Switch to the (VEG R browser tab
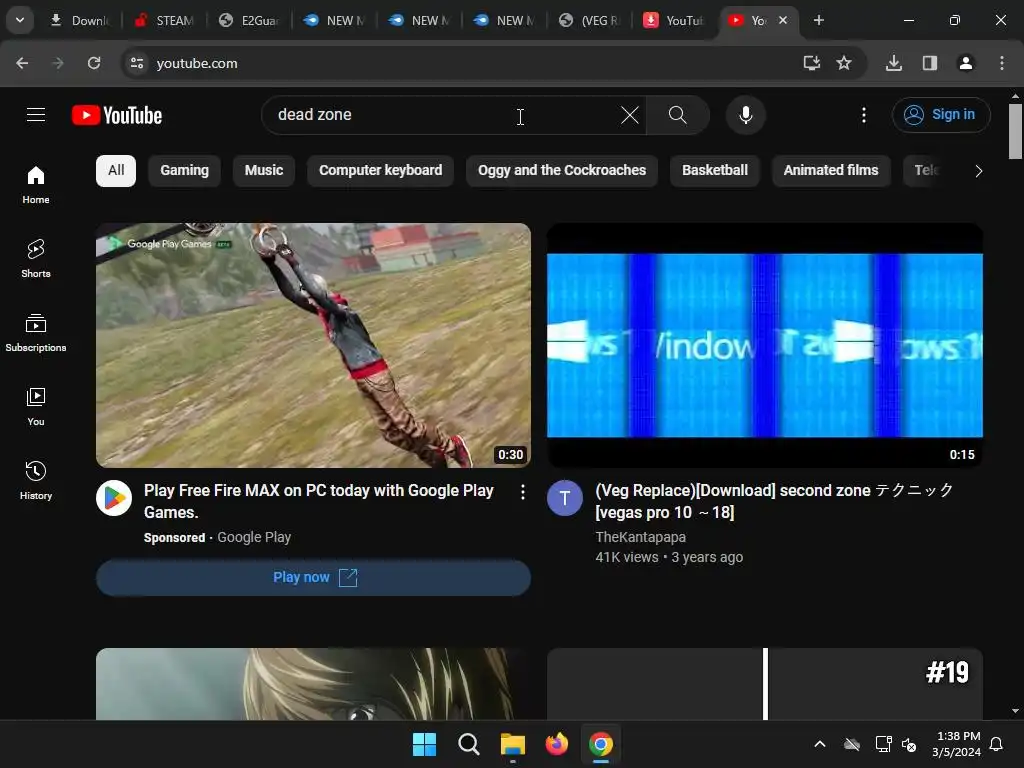The image size is (1024, 768). pos(589,20)
